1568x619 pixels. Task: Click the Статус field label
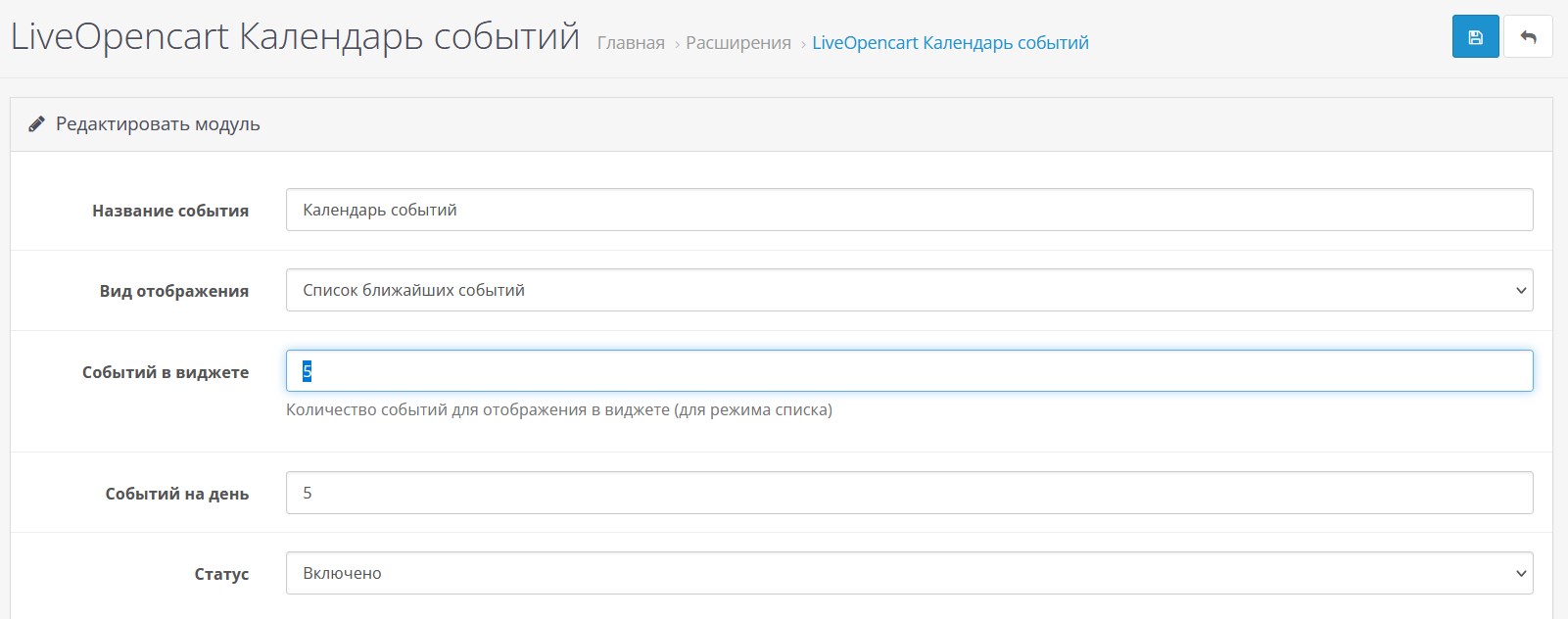(x=221, y=574)
